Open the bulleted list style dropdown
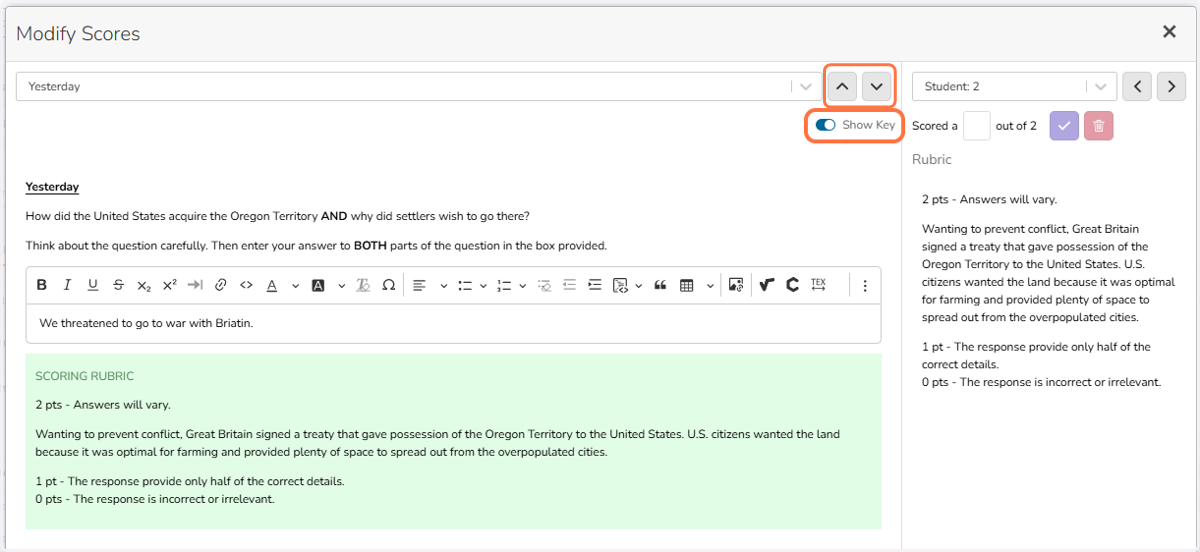 484,285
